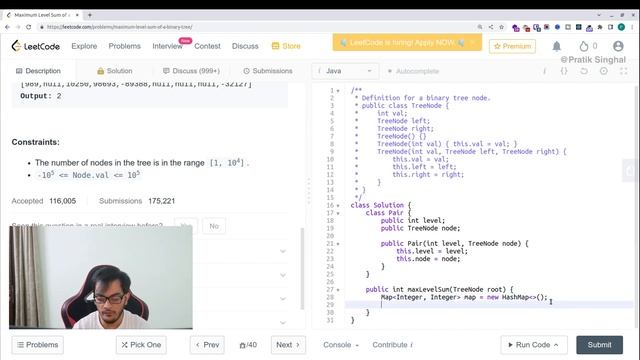Screen dimensions: 640x360
Task: Reload the page in the browser
Action: coord(29,27)
